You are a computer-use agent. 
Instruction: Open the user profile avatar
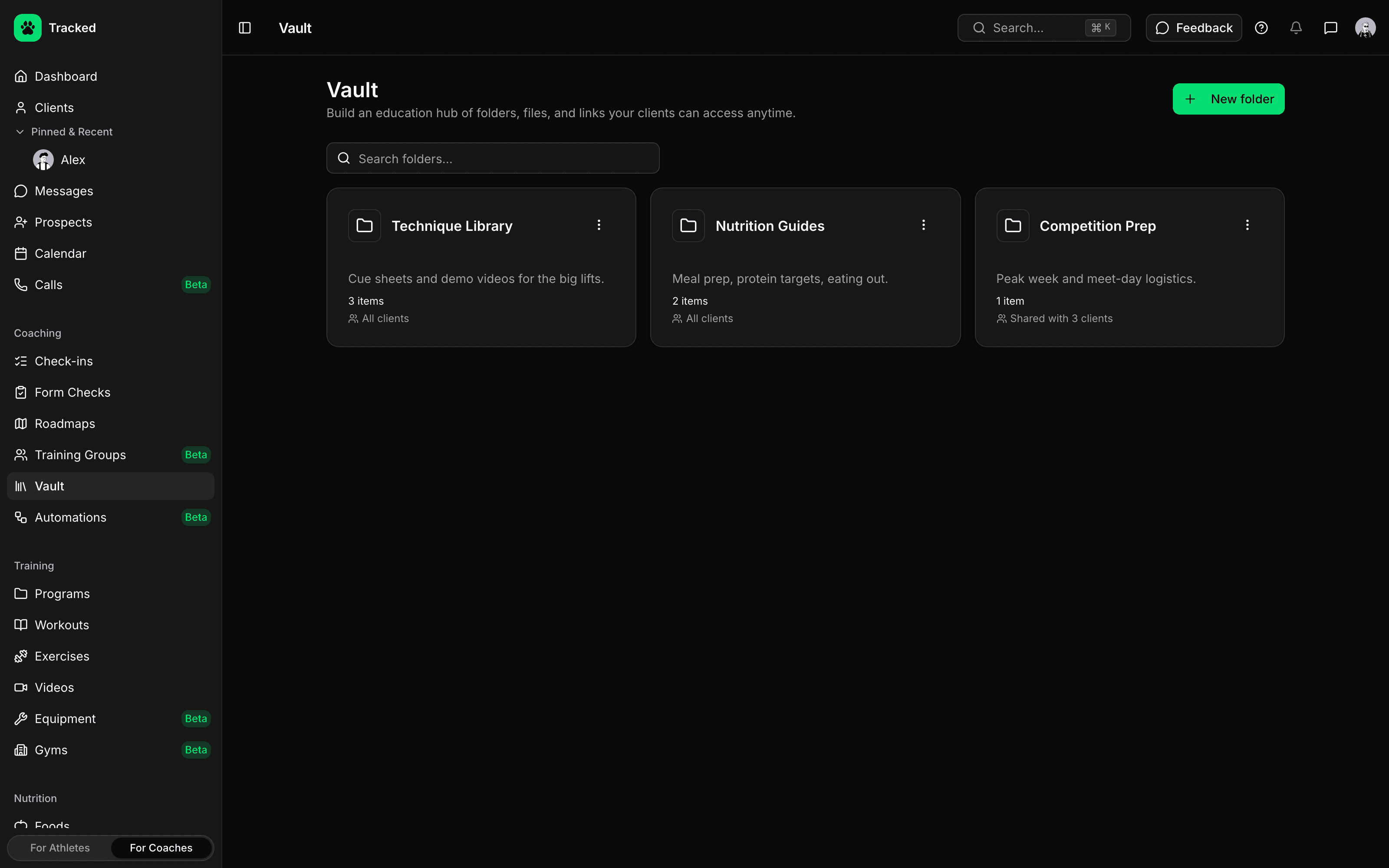pyautogui.click(x=1365, y=27)
